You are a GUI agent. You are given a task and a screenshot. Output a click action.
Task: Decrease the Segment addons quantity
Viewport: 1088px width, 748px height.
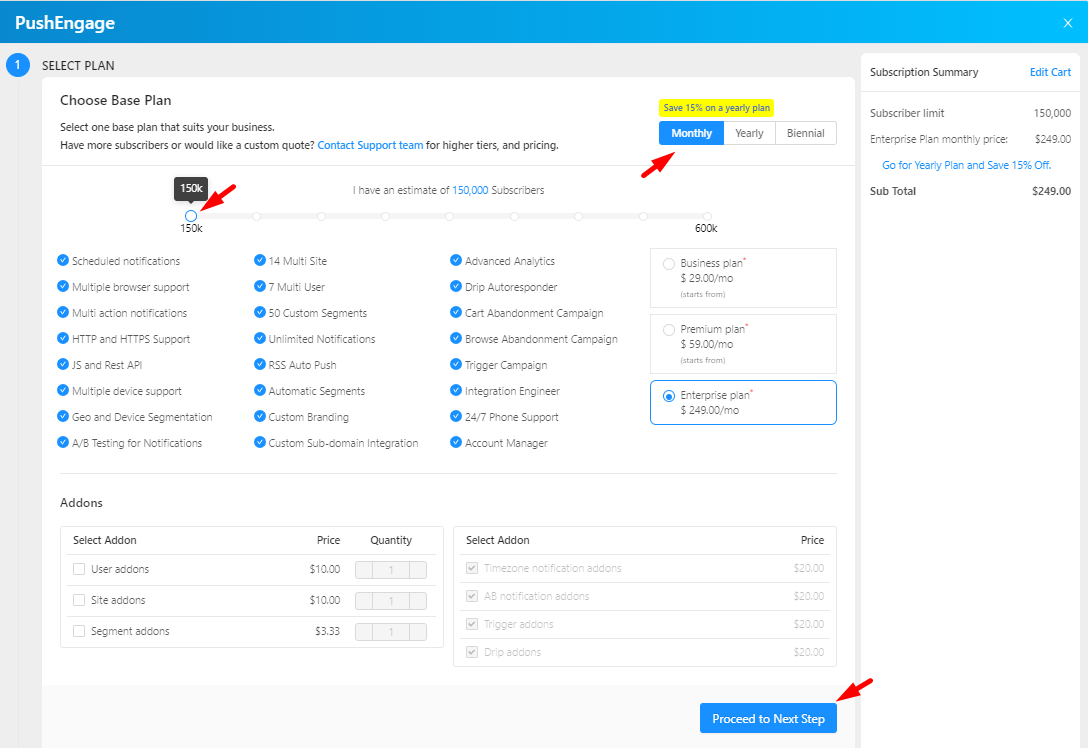tap(364, 632)
